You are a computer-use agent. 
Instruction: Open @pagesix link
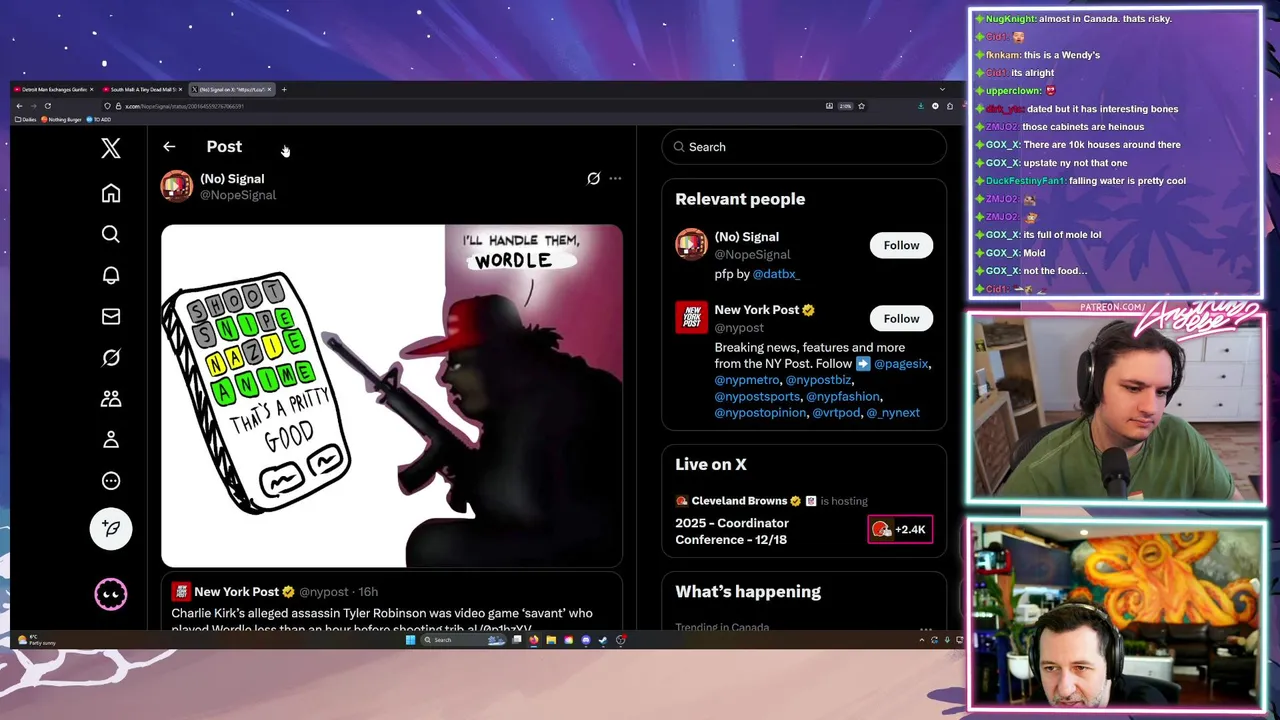coord(901,363)
